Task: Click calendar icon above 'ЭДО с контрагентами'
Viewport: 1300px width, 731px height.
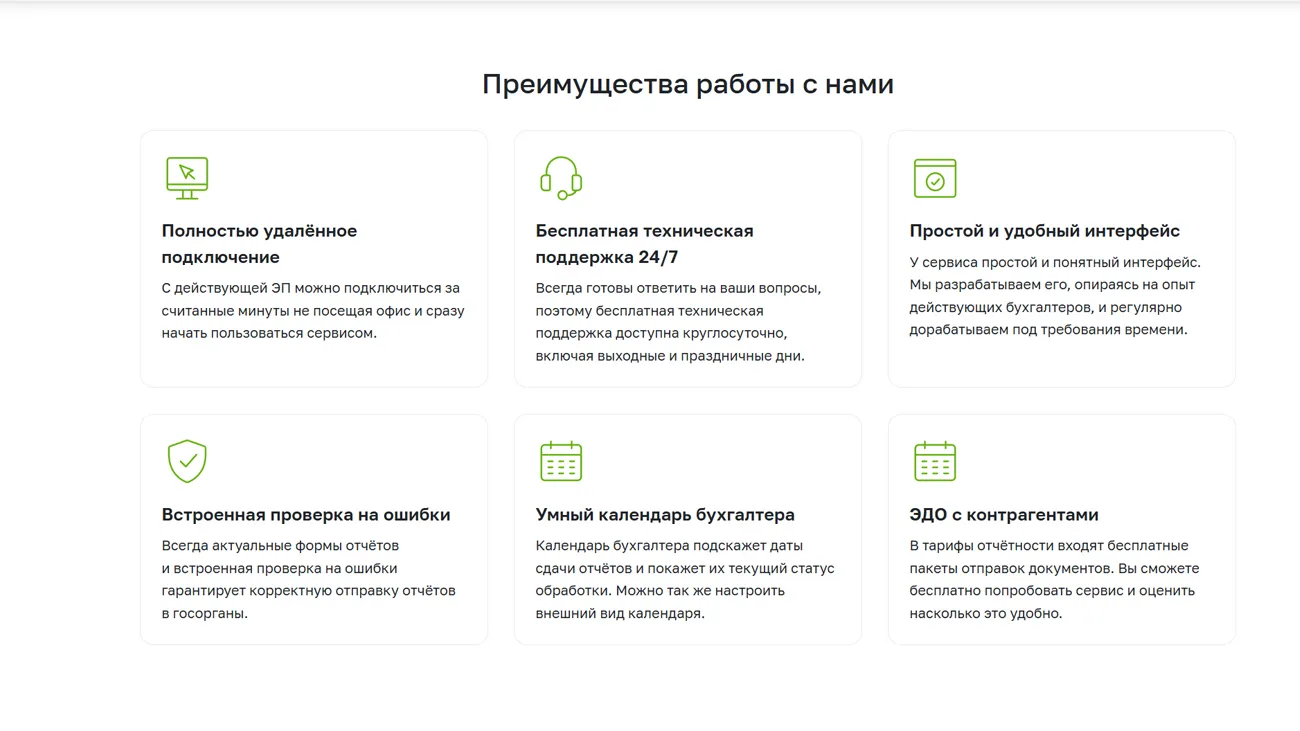Action: click(x=935, y=461)
